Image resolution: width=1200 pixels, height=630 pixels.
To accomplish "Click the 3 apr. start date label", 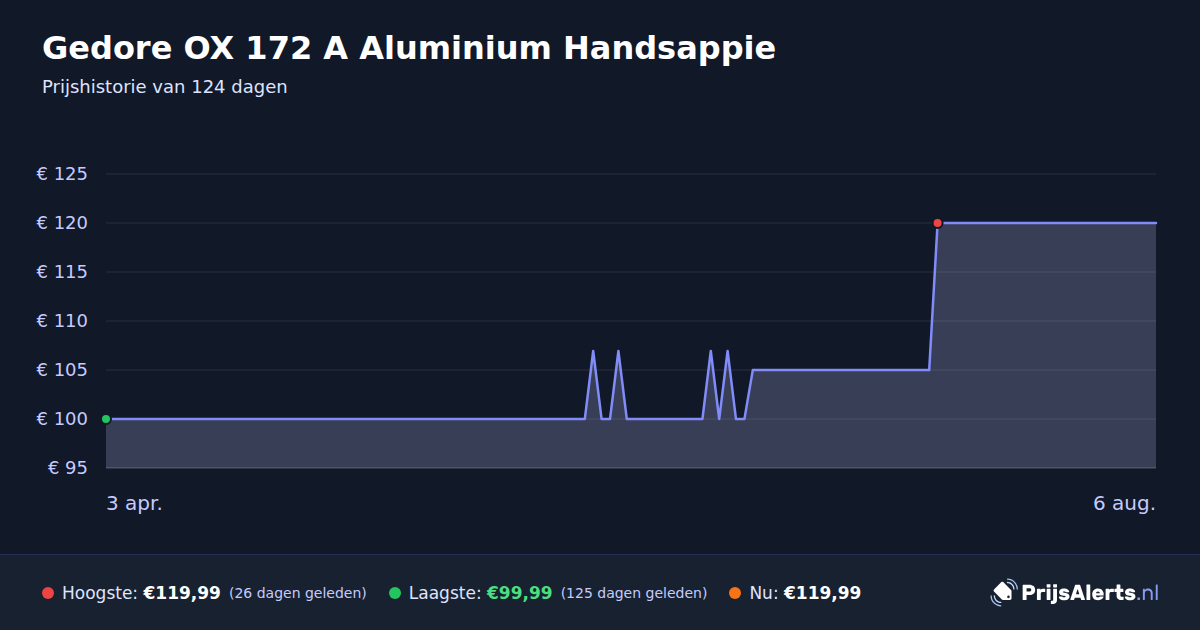I will tap(135, 503).
